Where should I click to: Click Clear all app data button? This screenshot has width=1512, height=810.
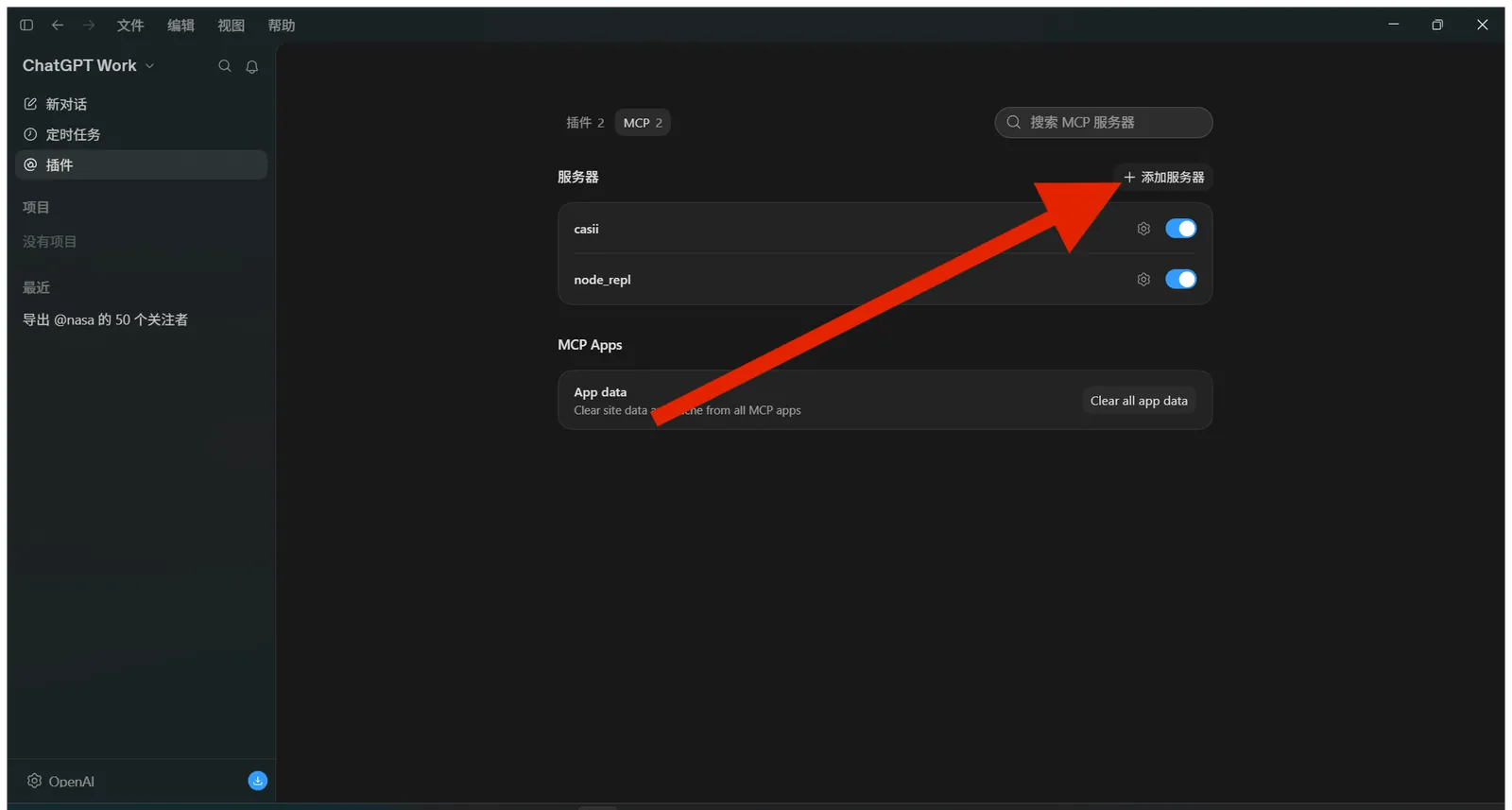pos(1139,401)
